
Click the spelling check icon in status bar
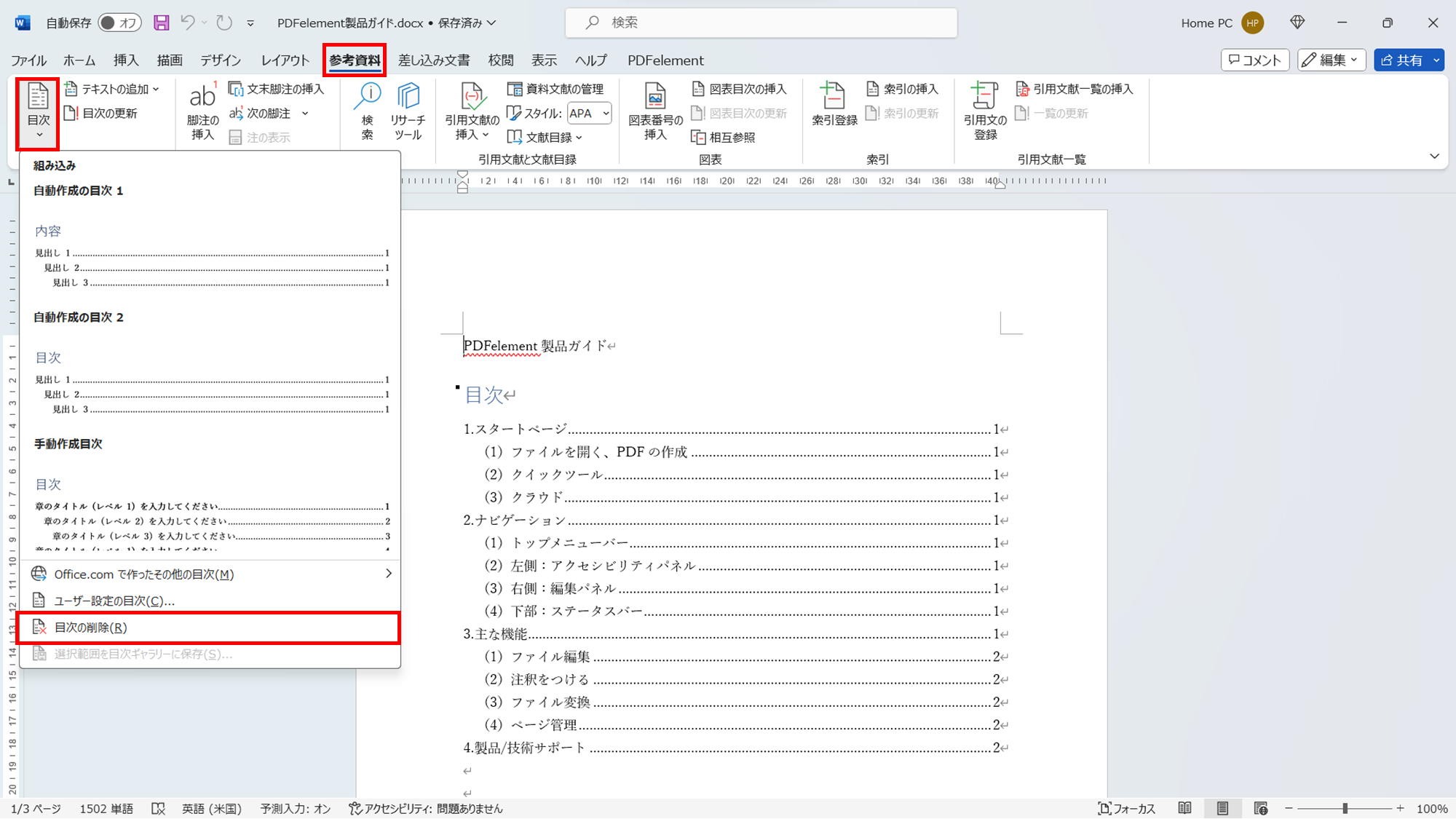click(x=158, y=808)
